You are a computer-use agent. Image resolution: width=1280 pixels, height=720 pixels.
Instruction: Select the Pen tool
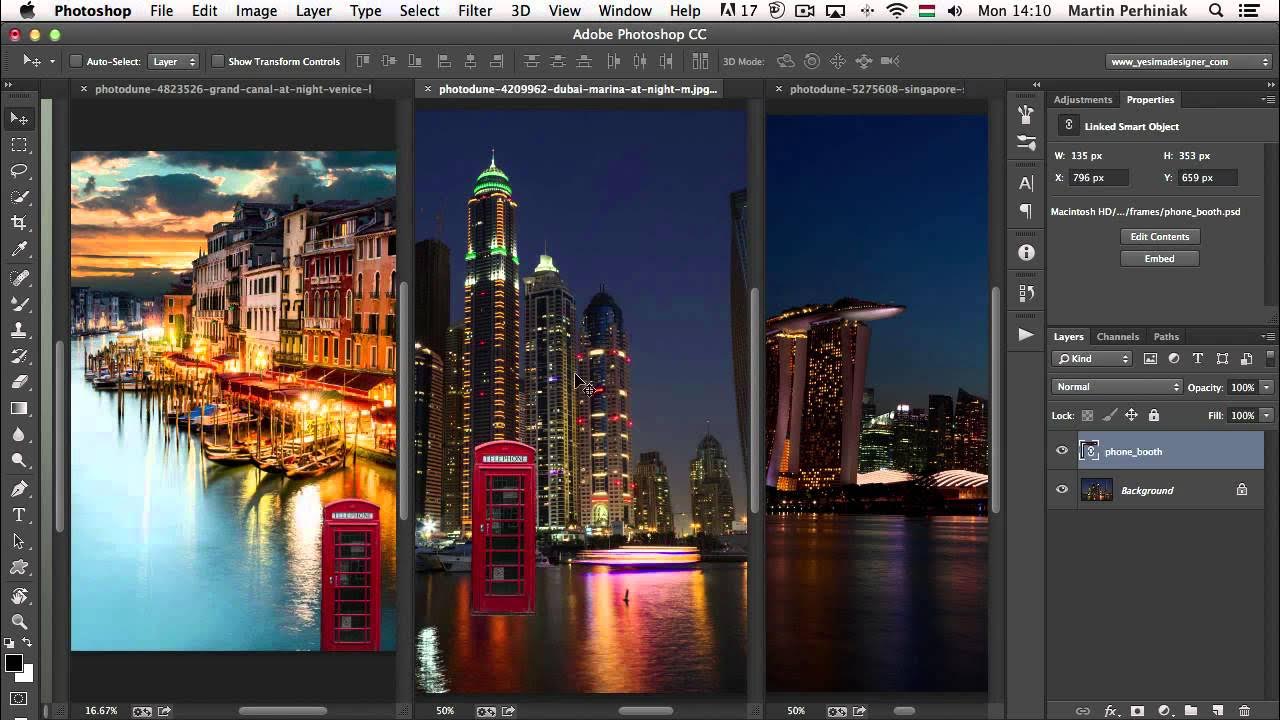point(19,489)
